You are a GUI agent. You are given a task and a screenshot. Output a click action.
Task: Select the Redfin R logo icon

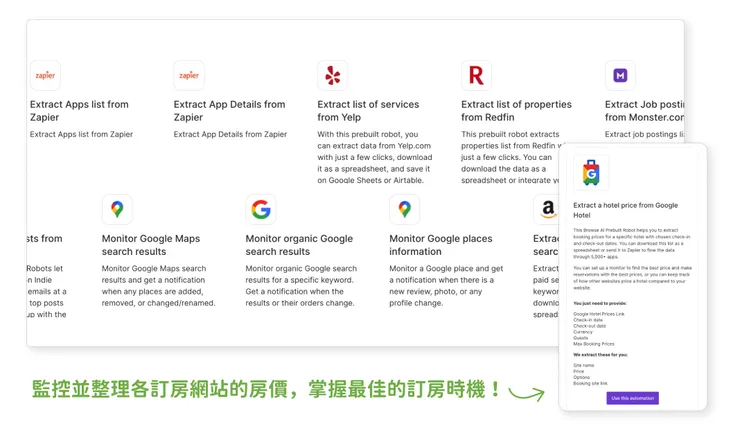coord(476,76)
